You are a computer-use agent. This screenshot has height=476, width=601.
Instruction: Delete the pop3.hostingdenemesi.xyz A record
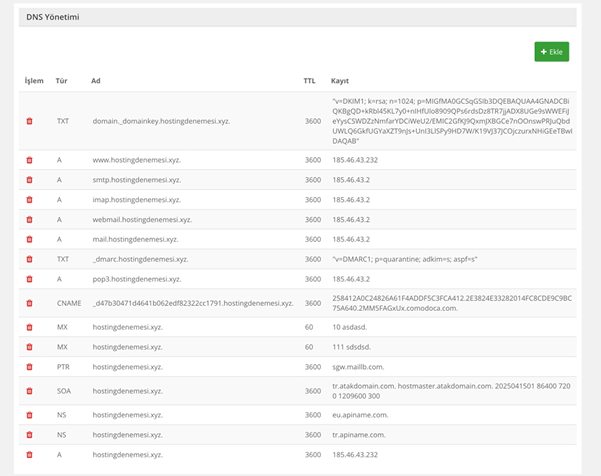tap(29, 279)
